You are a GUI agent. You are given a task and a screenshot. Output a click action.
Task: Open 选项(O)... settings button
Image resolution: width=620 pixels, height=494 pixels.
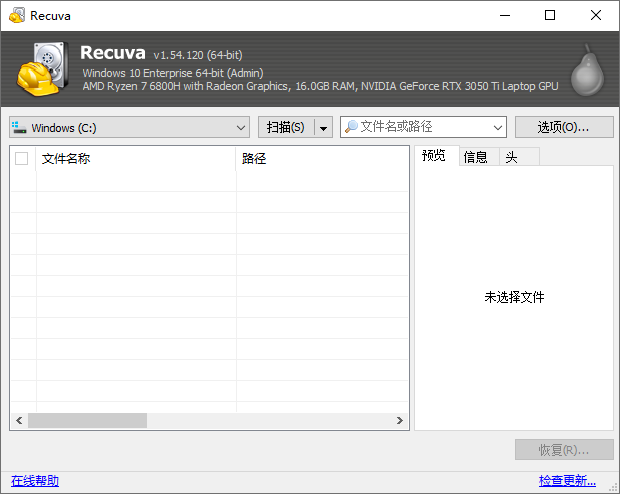(x=563, y=127)
